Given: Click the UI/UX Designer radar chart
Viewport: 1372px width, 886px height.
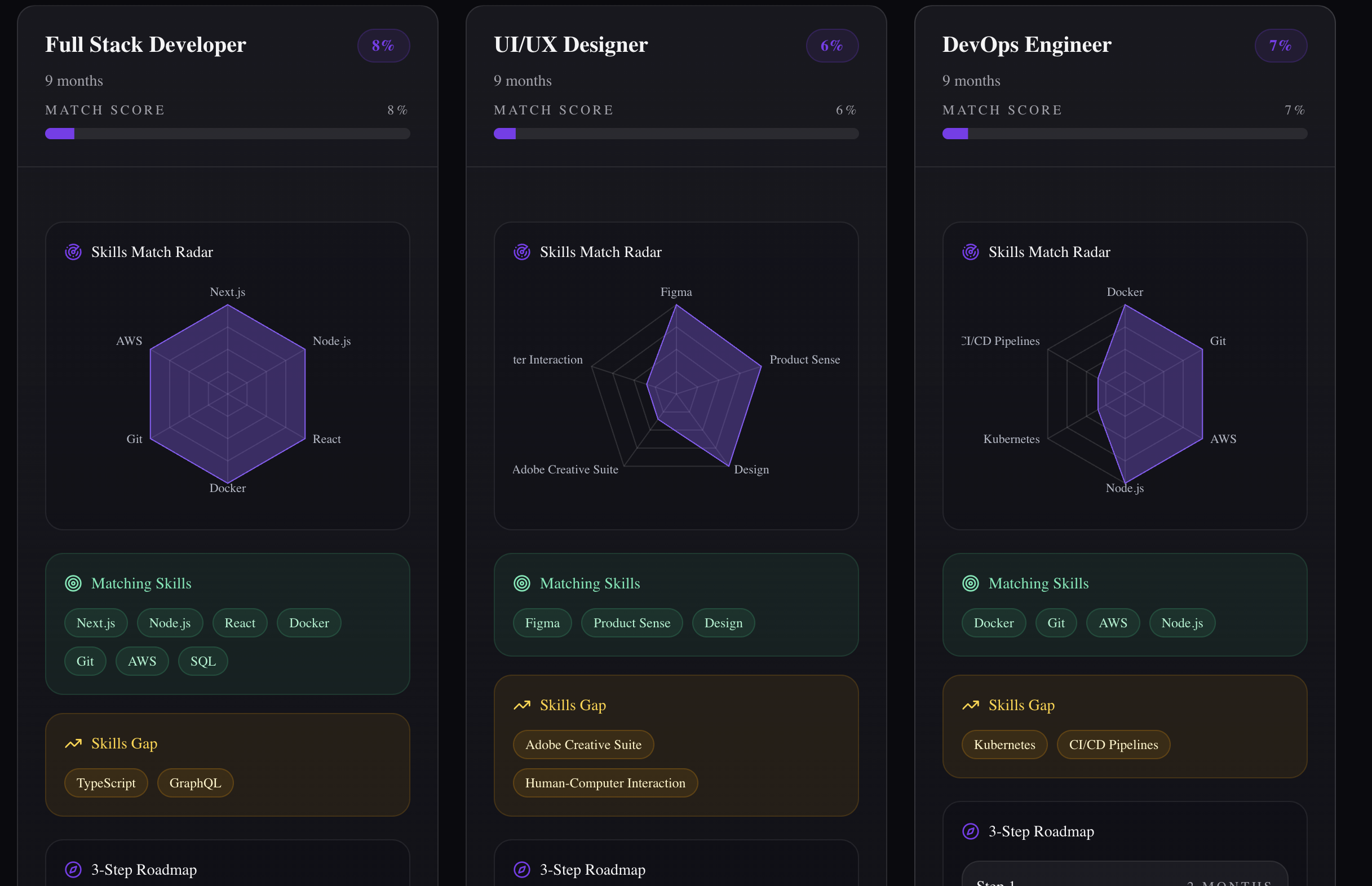Looking at the screenshot, I should (x=676, y=386).
